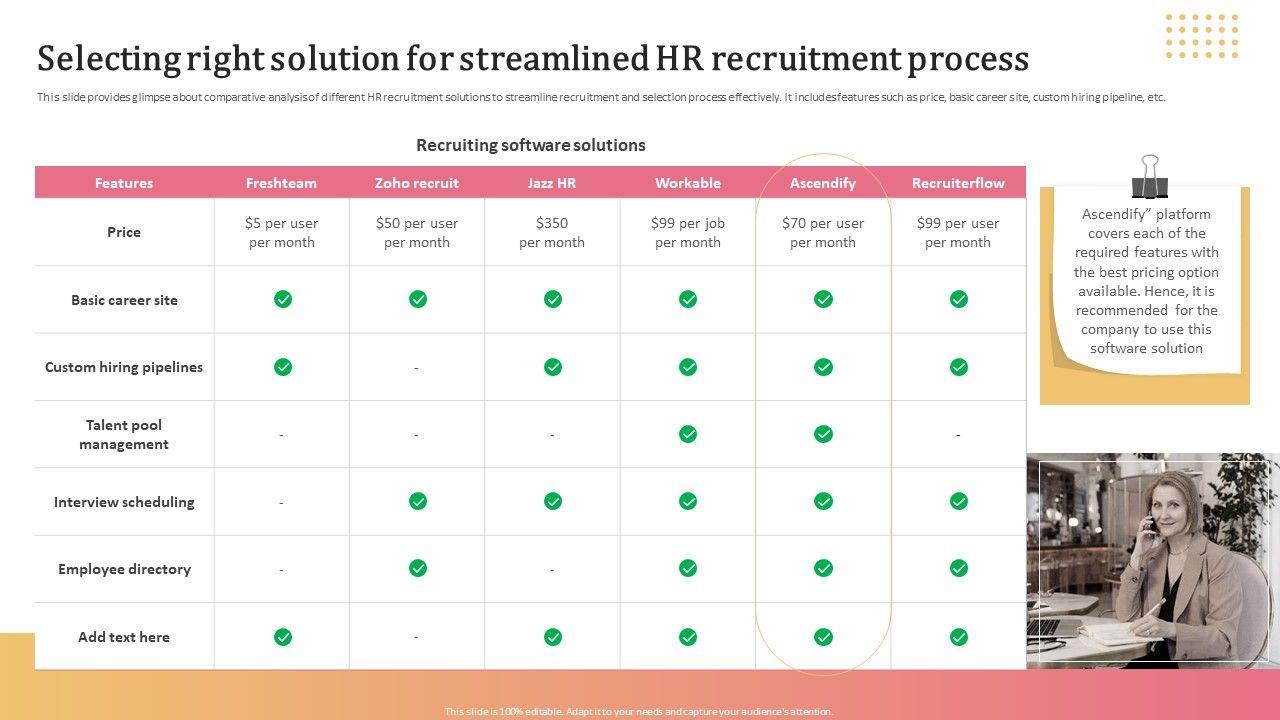Click the Ascendify check mark for Interview scheduling

(x=823, y=501)
